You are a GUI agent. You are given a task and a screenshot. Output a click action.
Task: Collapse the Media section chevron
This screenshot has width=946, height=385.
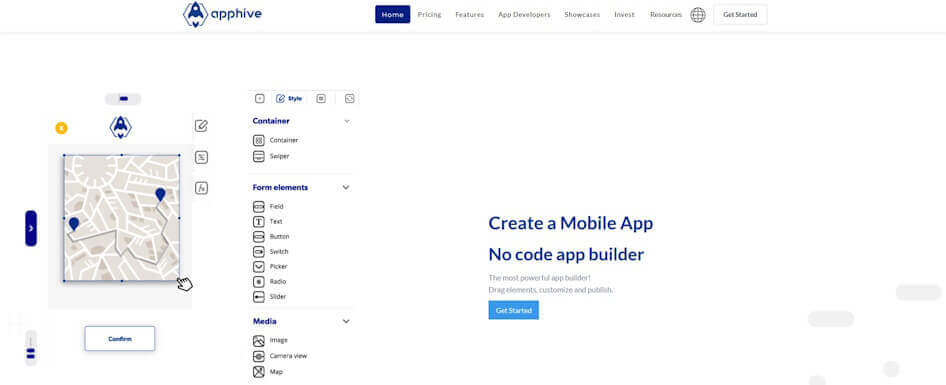pos(346,322)
